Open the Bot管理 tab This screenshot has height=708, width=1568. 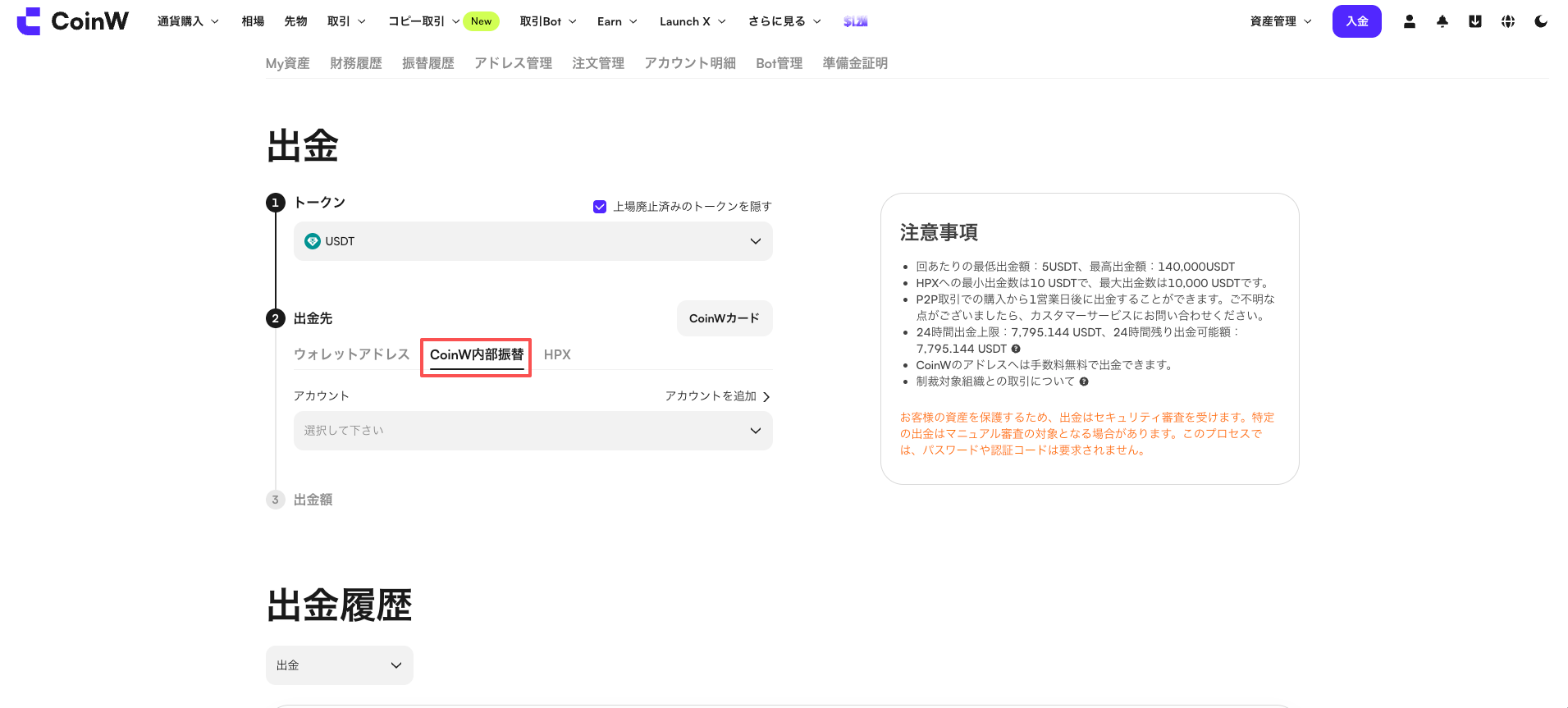click(779, 63)
